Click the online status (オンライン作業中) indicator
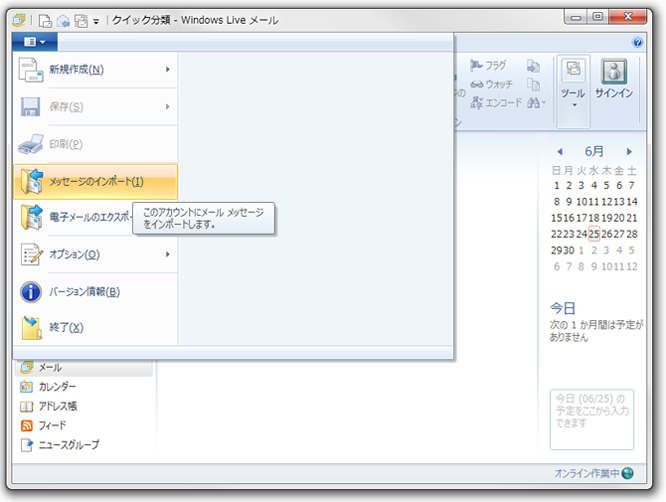 (587, 473)
